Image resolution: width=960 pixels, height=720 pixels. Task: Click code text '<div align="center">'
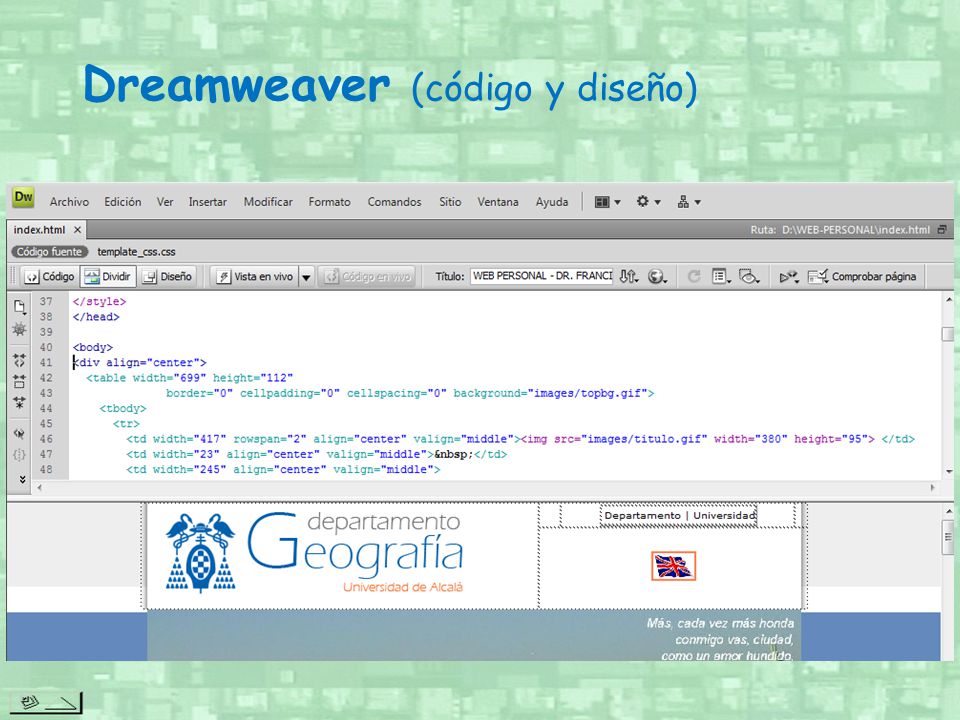[x=140, y=362]
